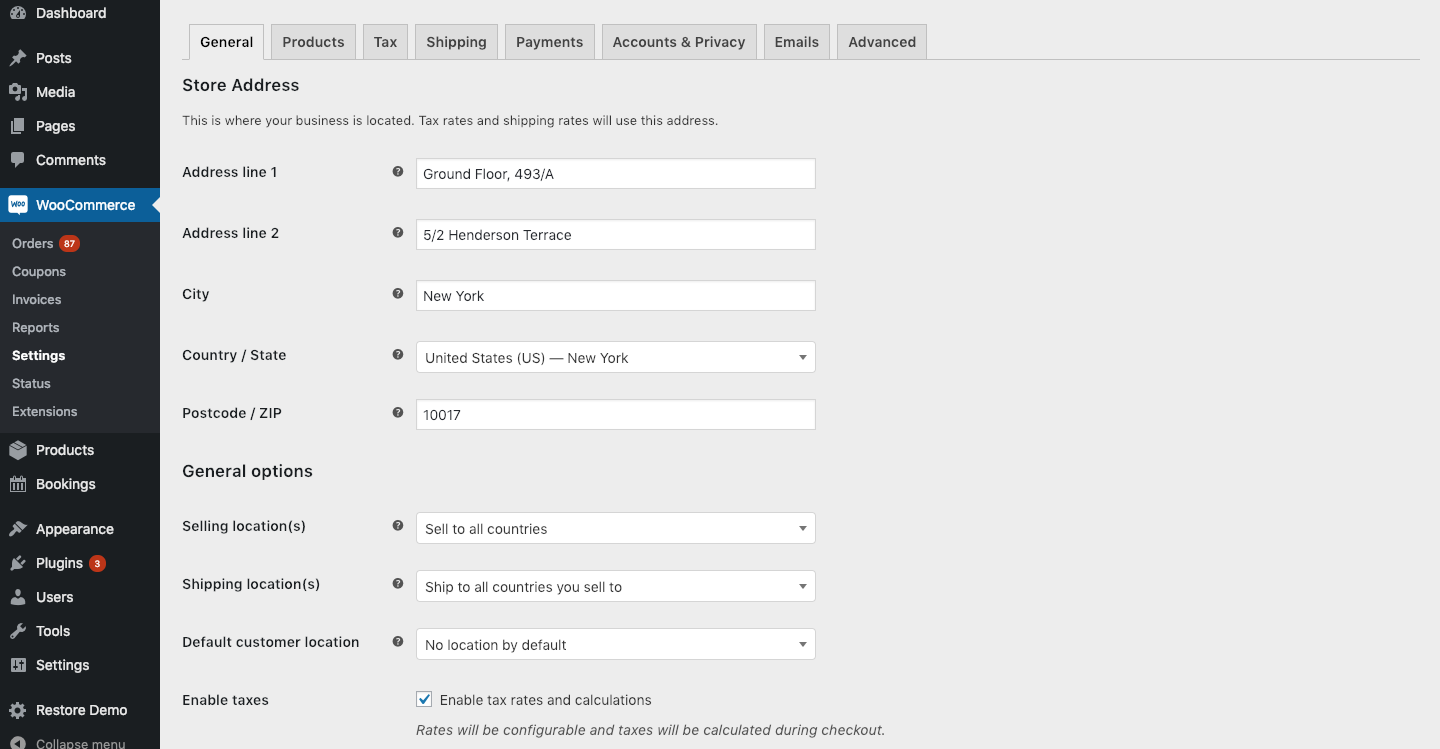Click help icon beside Address line 2
This screenshot has height=749, width=1440.
[x=398, y=233]
